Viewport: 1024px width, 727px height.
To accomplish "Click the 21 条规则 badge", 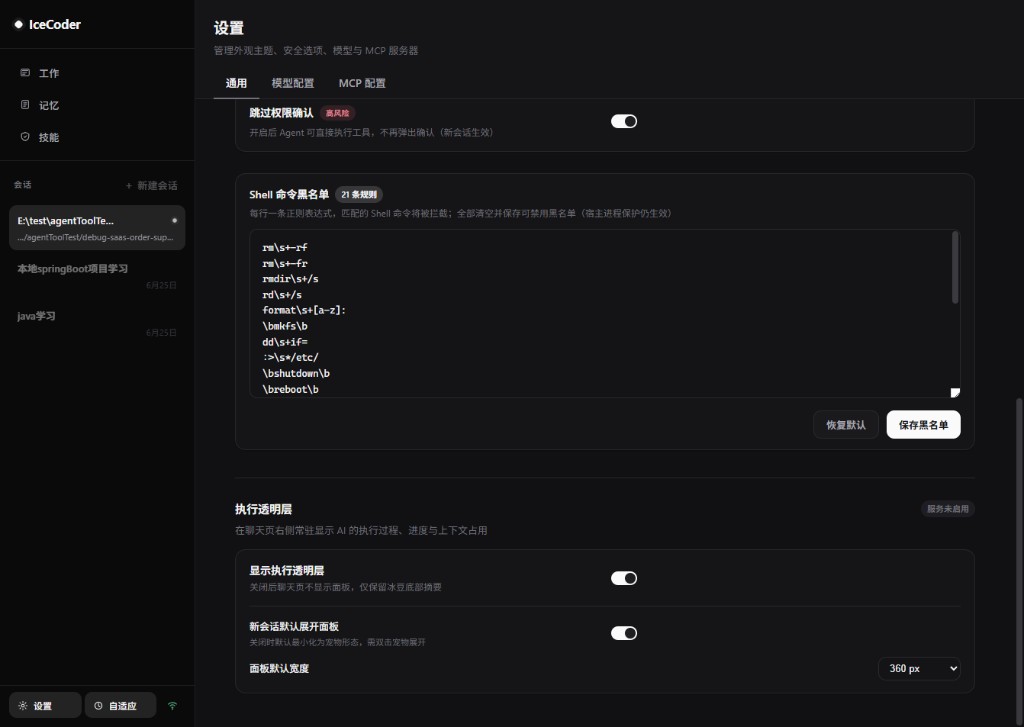I will 359,194.
